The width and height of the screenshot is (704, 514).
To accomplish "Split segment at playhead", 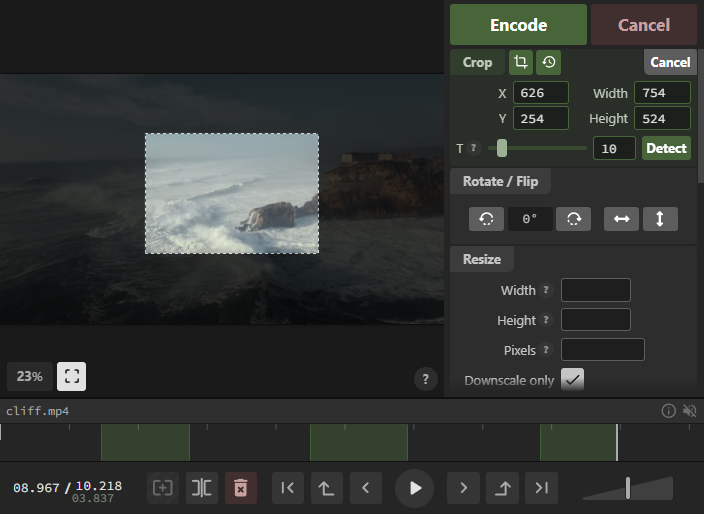I will (202, 488).
